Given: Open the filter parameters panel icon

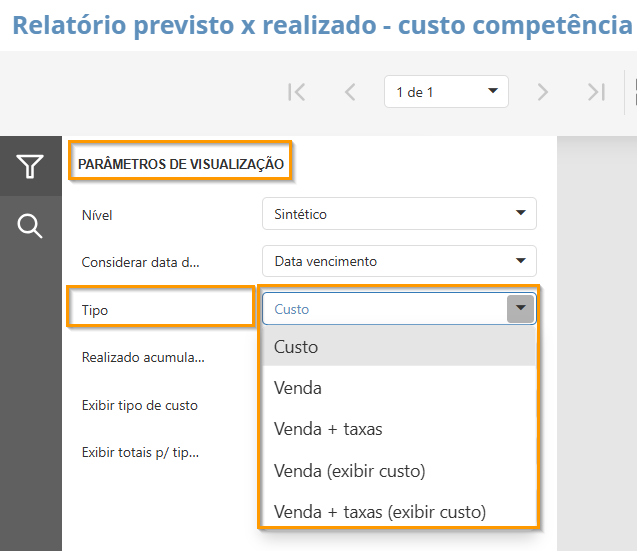Looking at the screenshot, I should [x=30, y=167].
